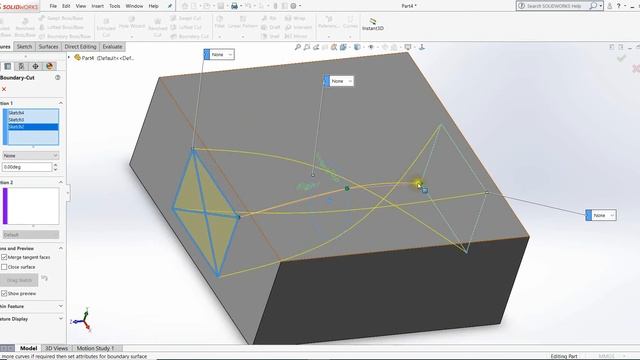The height and width of the screenshot is (360, 640).
Task: Click the Zoom to Fit view icon
Action: coord(298,47)
